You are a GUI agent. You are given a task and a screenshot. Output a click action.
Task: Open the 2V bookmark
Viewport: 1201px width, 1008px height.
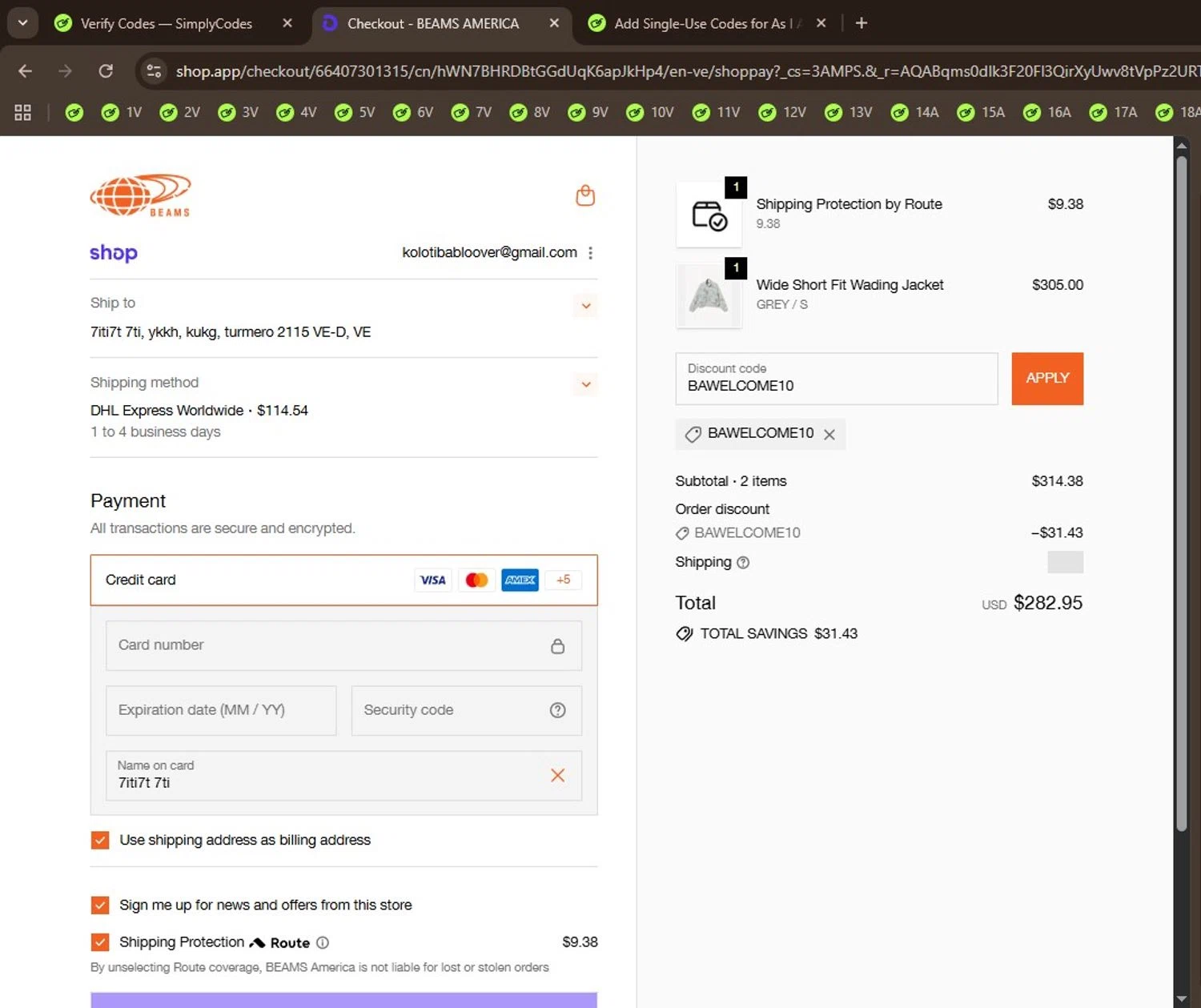click(180, 112)
